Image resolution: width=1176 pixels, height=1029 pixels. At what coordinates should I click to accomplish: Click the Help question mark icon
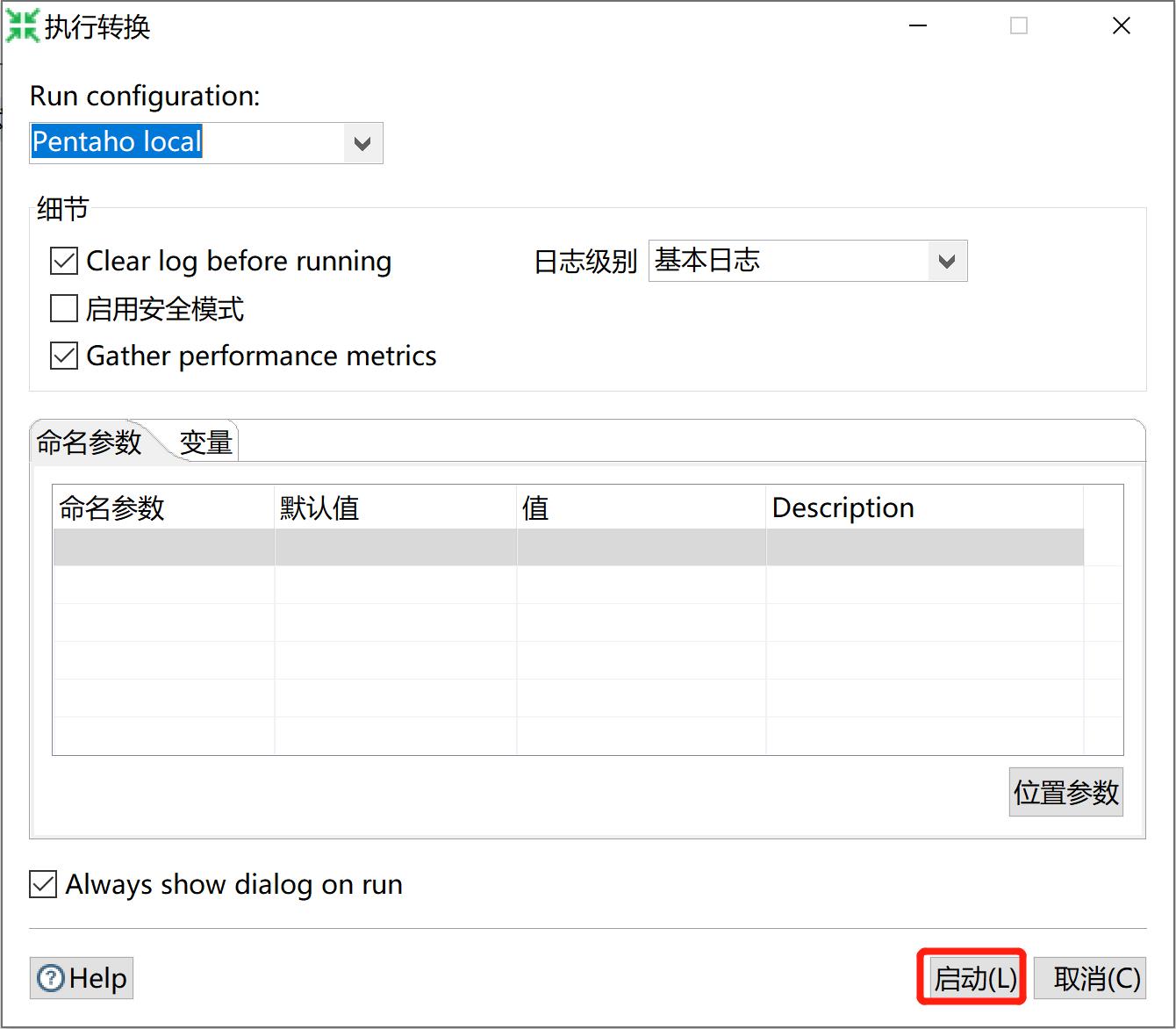pyautogui.click(x=52, y=978)
